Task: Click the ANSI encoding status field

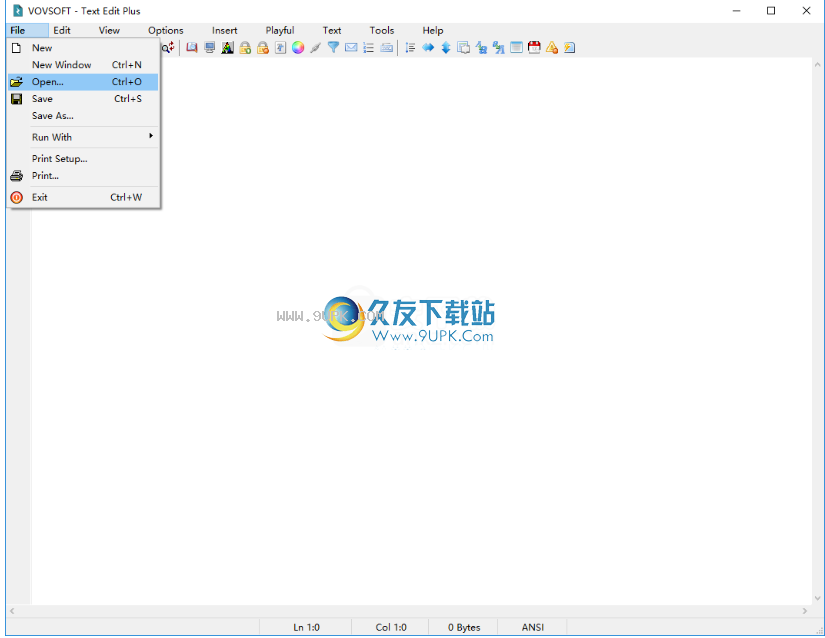Action: coord(532,627)
